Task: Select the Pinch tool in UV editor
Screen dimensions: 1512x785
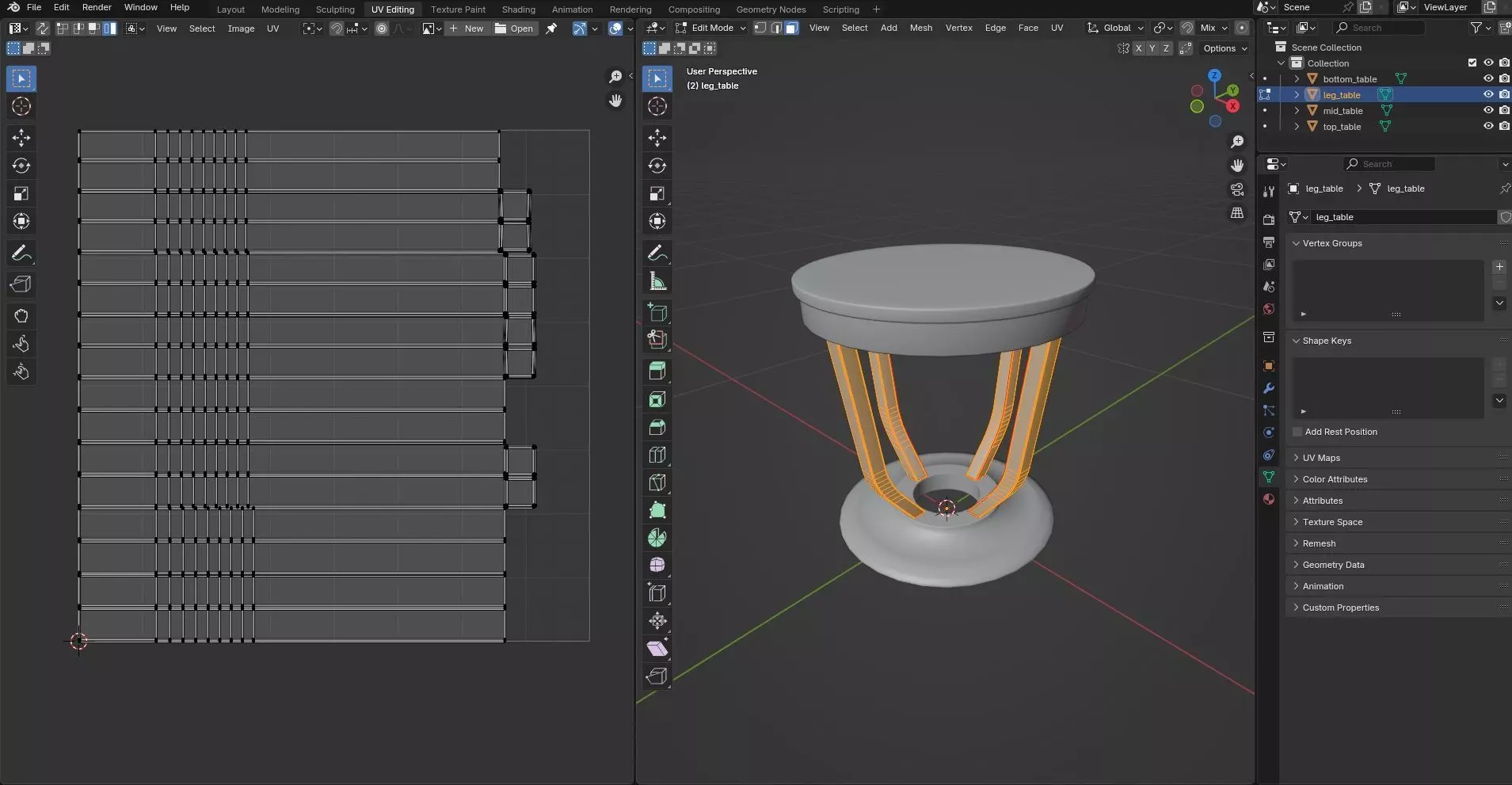Action: [x=21, y=372]
